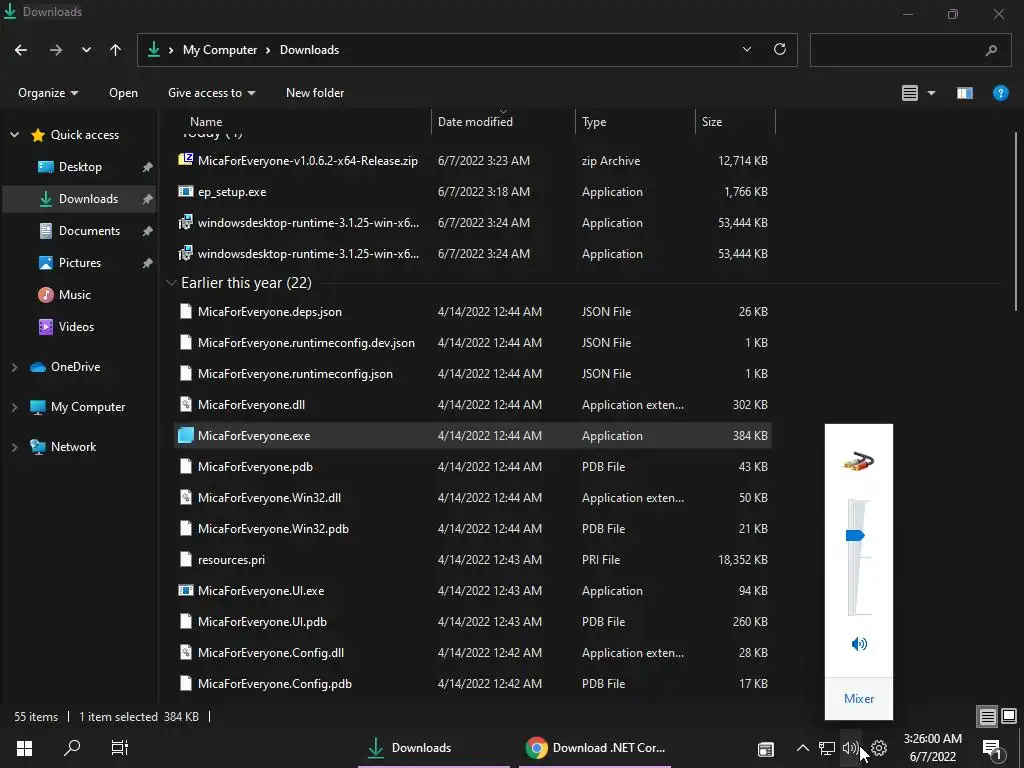Expand the address bar history dropdown

coord(746,50)
